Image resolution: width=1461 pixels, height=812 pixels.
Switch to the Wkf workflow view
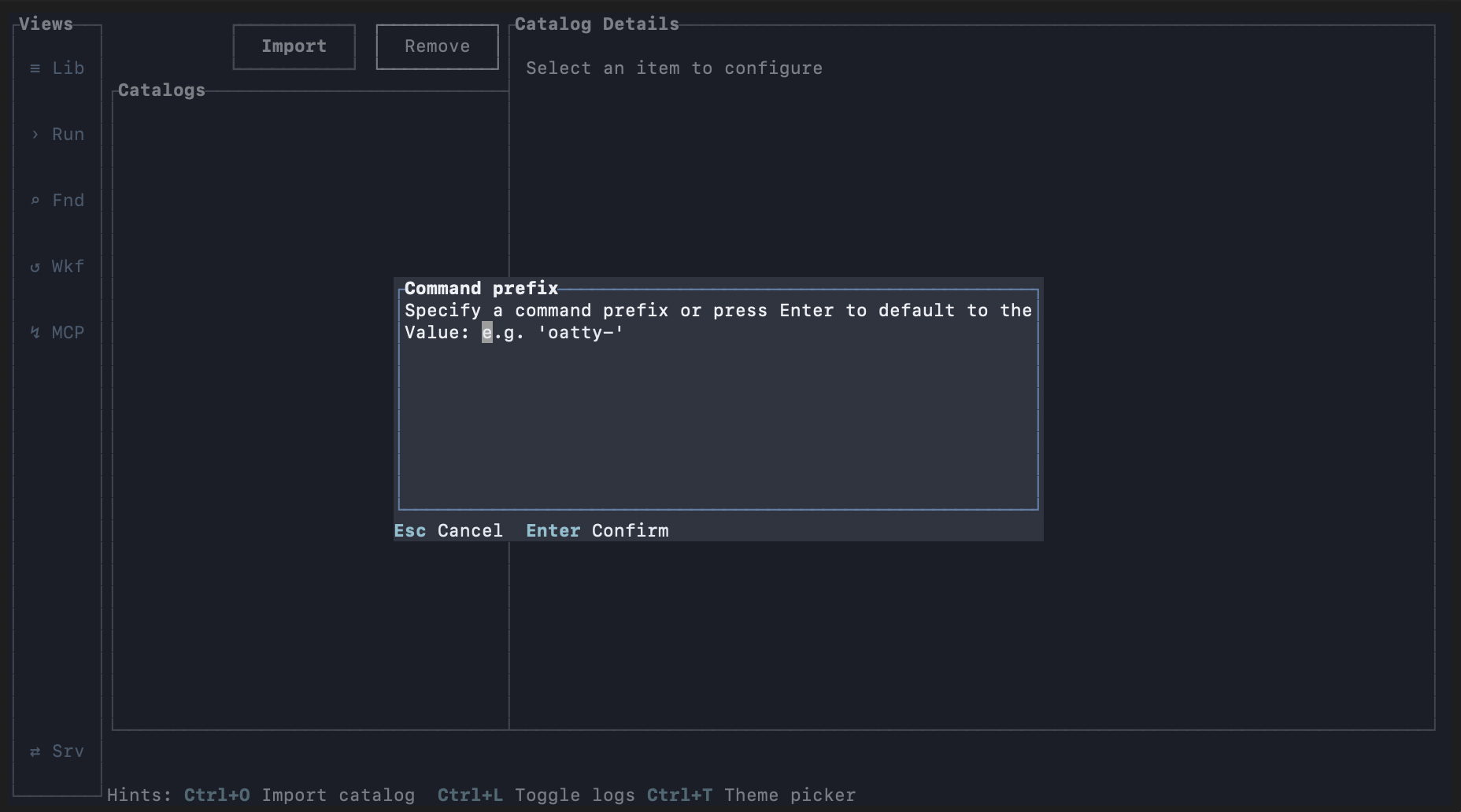[x=57, y=266]
